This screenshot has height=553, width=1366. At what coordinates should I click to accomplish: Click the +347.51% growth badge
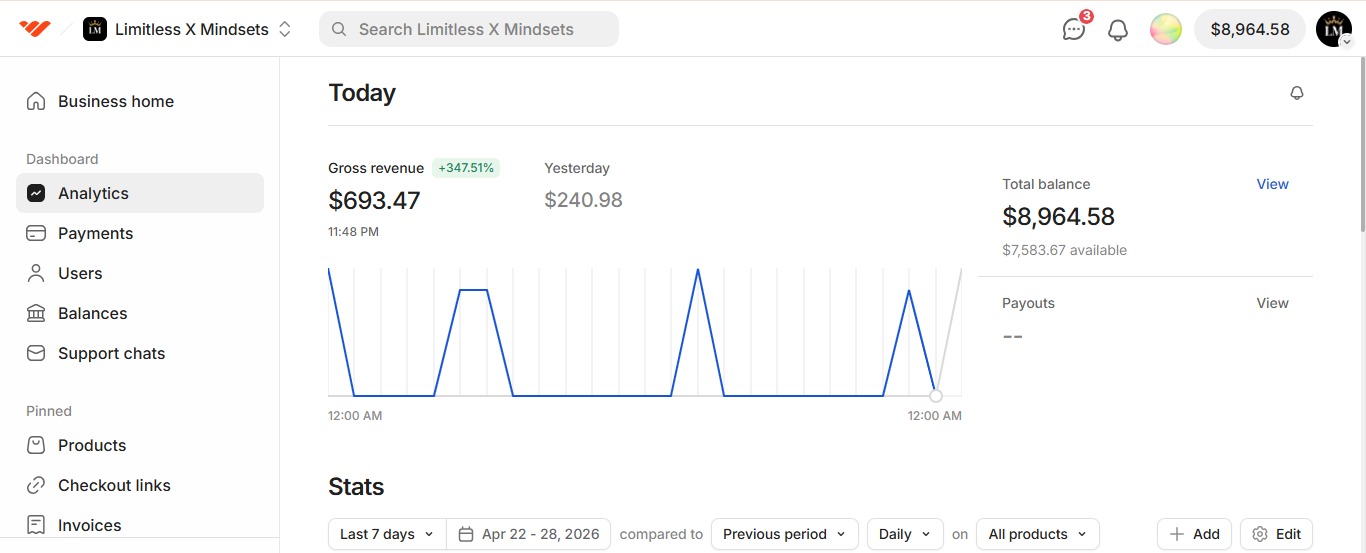click(x=466, y=168)
